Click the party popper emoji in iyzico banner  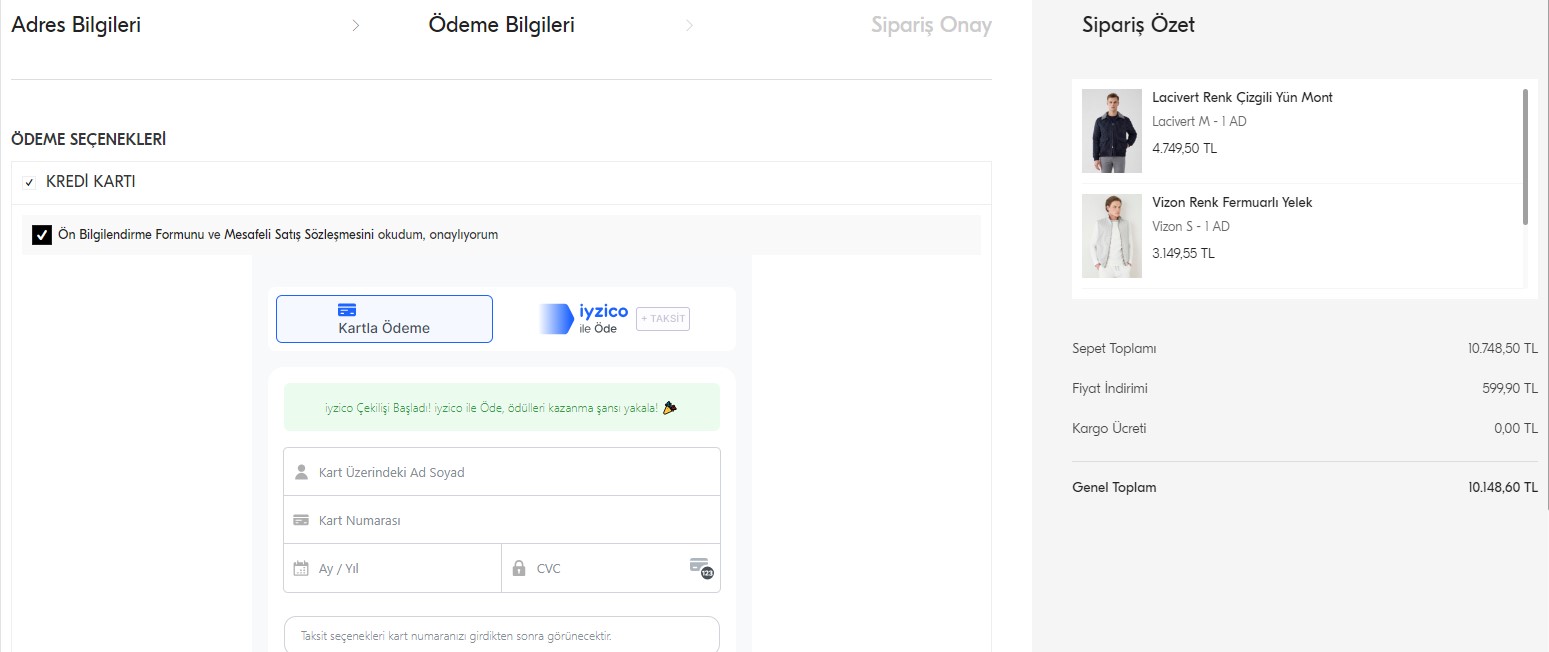click(669, 408)
